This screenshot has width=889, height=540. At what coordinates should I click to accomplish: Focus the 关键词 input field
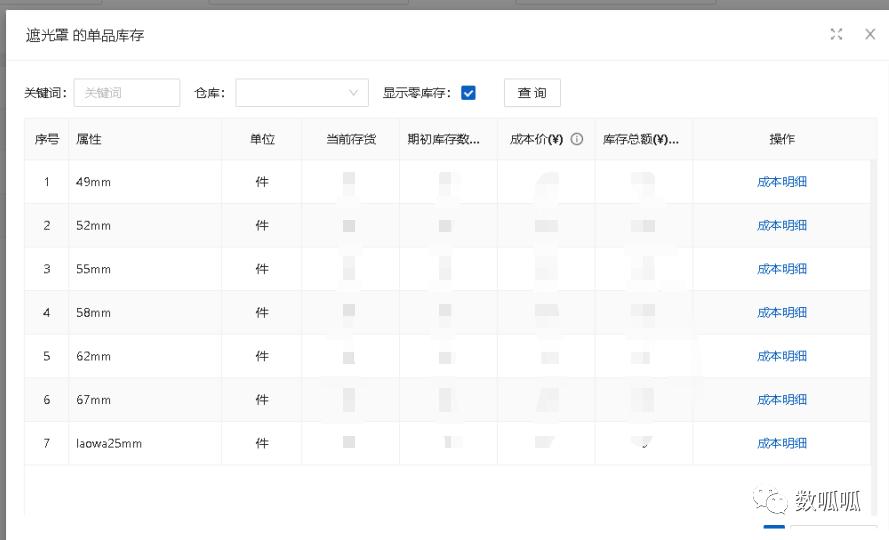(x=126, y=92)
